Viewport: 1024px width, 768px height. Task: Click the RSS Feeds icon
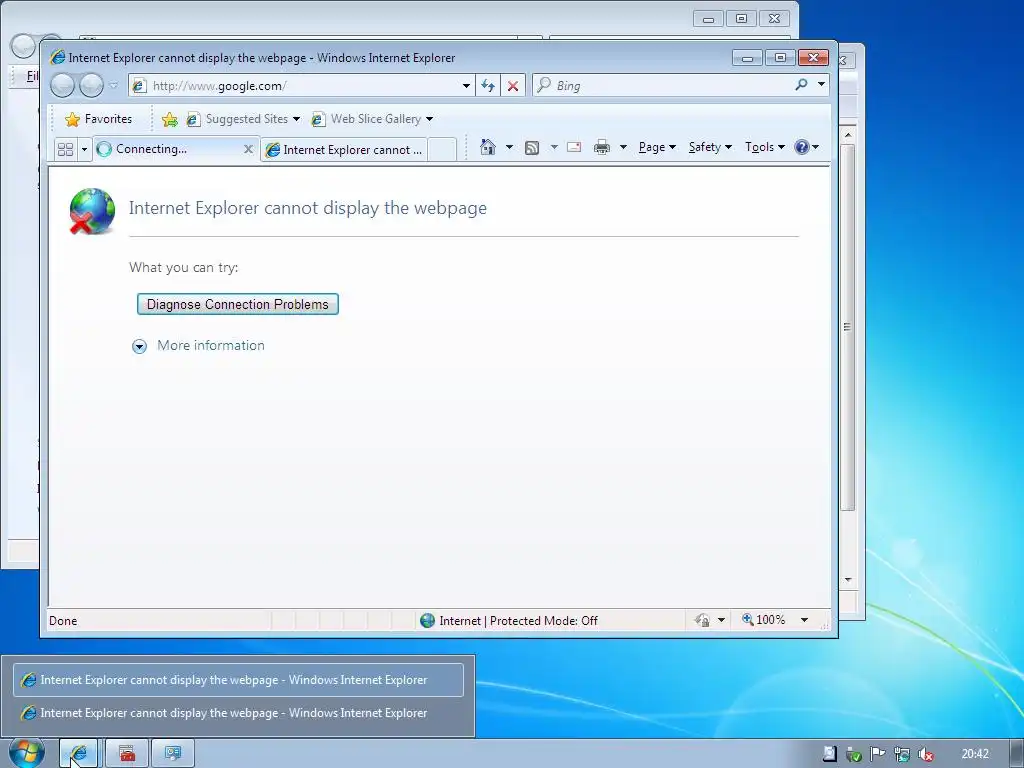pyautogui.click(x=532, y=148)
